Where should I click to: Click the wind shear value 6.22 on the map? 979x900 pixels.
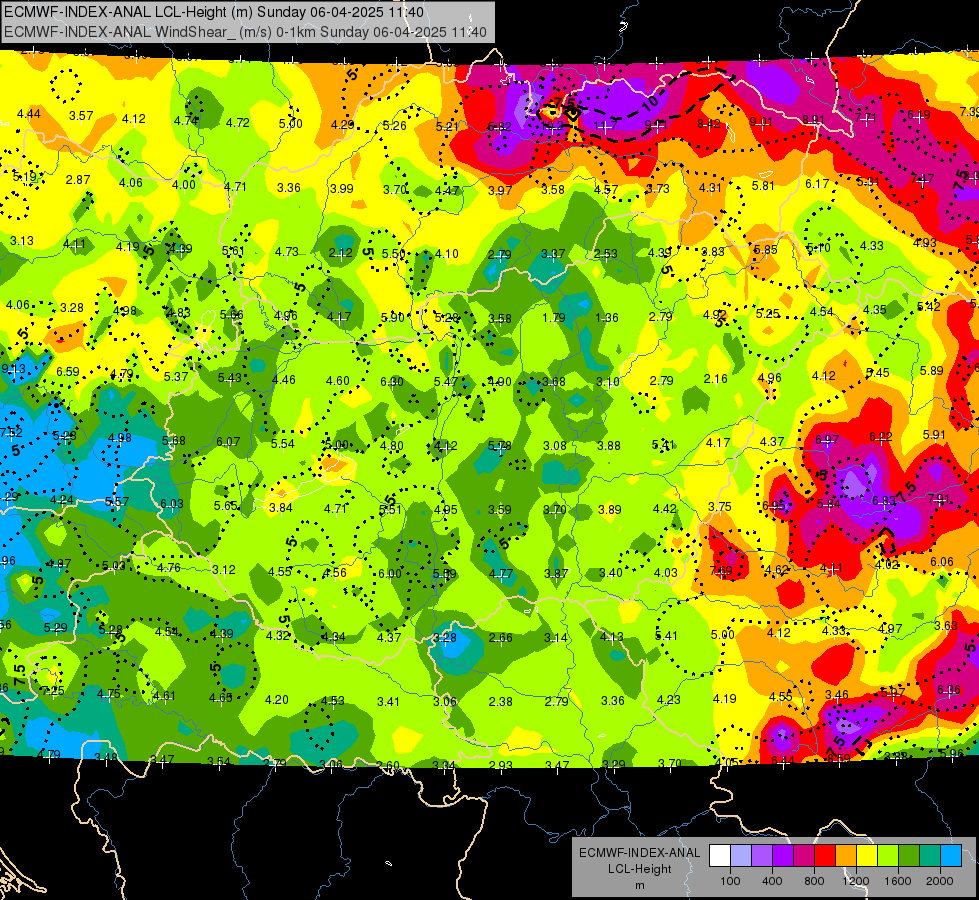click(x=880, y=437)
